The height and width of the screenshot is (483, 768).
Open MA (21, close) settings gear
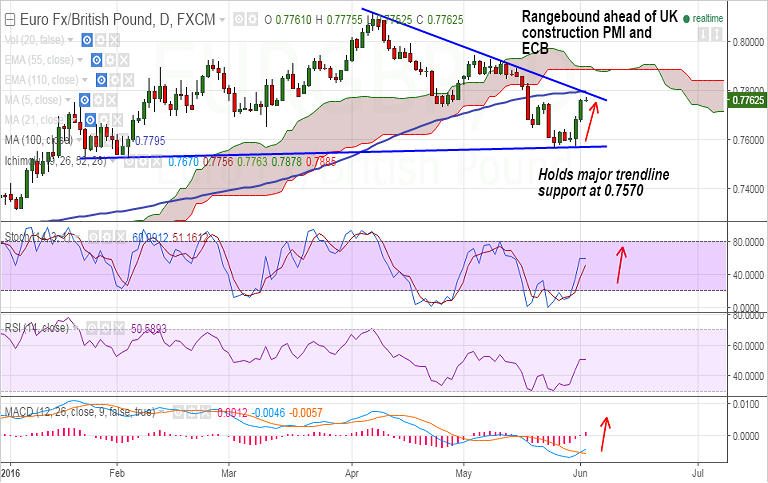[104, 120]
